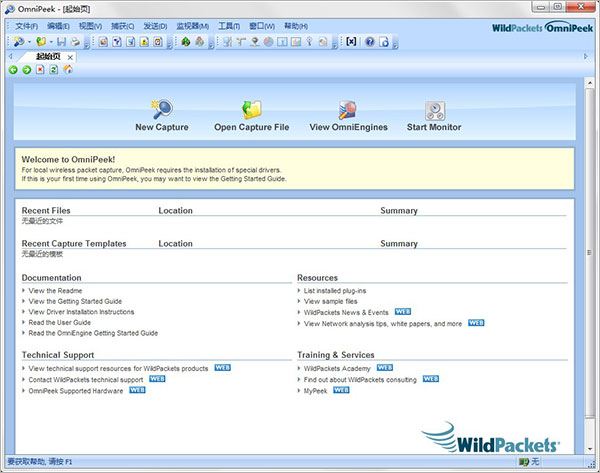Click the large Start Monitor gauge icon
Viewport: 600px width, 473px height.
click(435, 111)
